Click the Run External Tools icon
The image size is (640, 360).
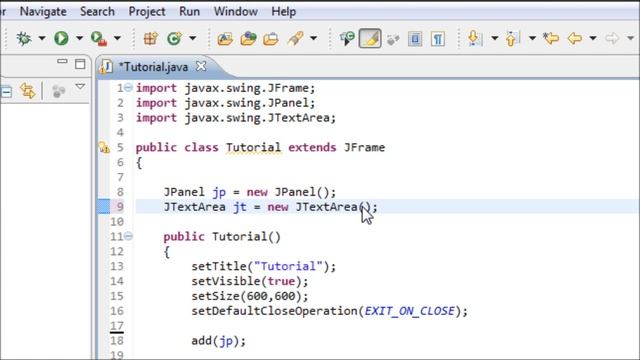99,38
